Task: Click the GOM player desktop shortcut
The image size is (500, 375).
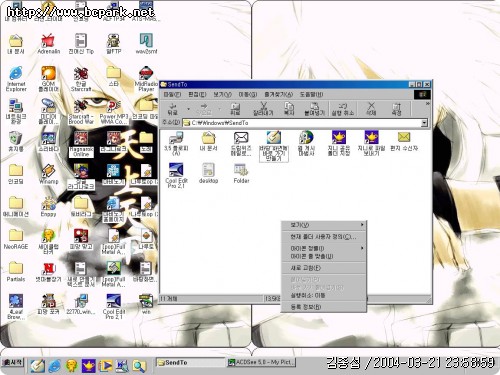Action: (x=49, y=79)
